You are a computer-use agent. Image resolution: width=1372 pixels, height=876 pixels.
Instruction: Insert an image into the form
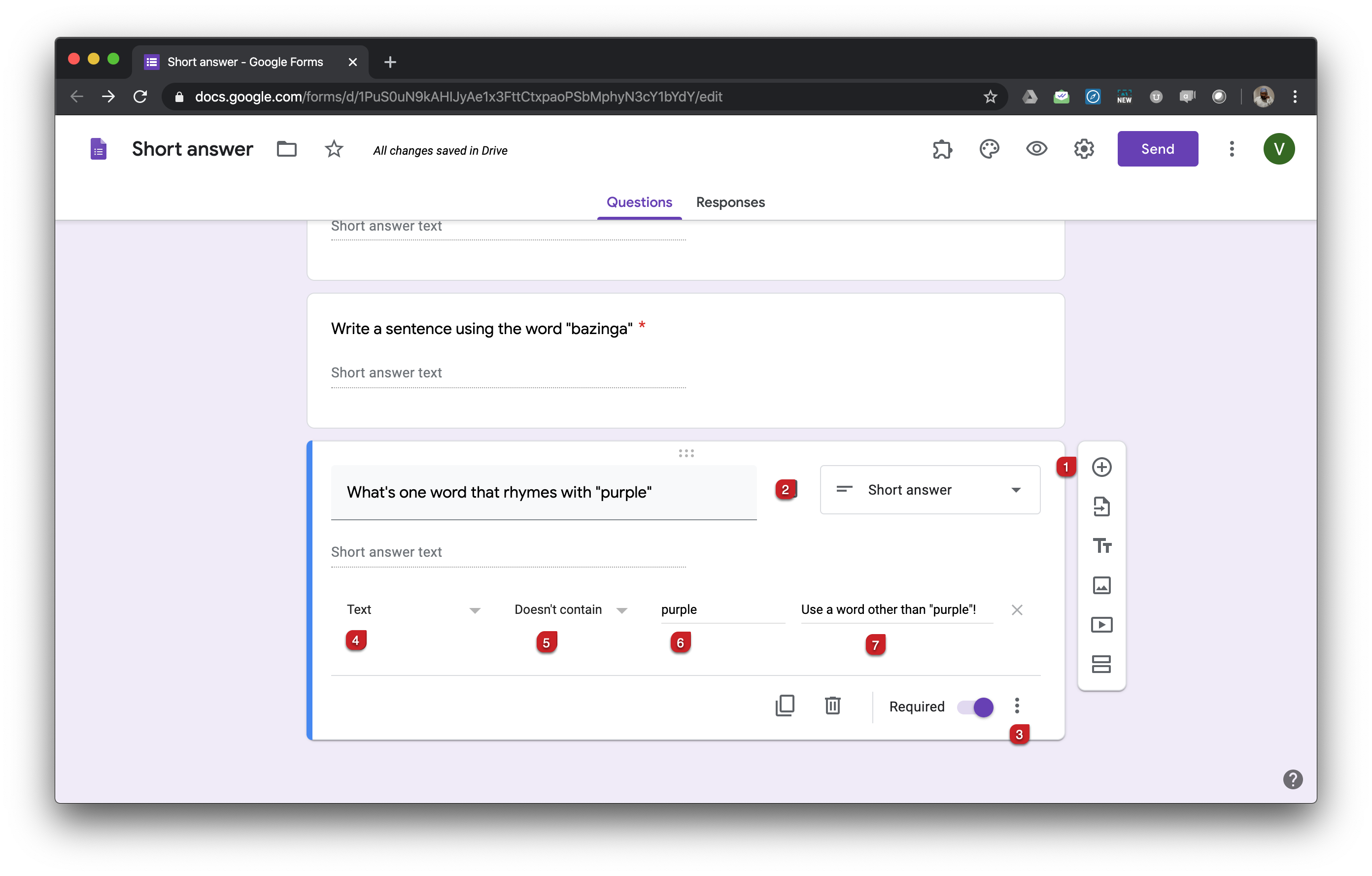click(x=1102, y=585)
